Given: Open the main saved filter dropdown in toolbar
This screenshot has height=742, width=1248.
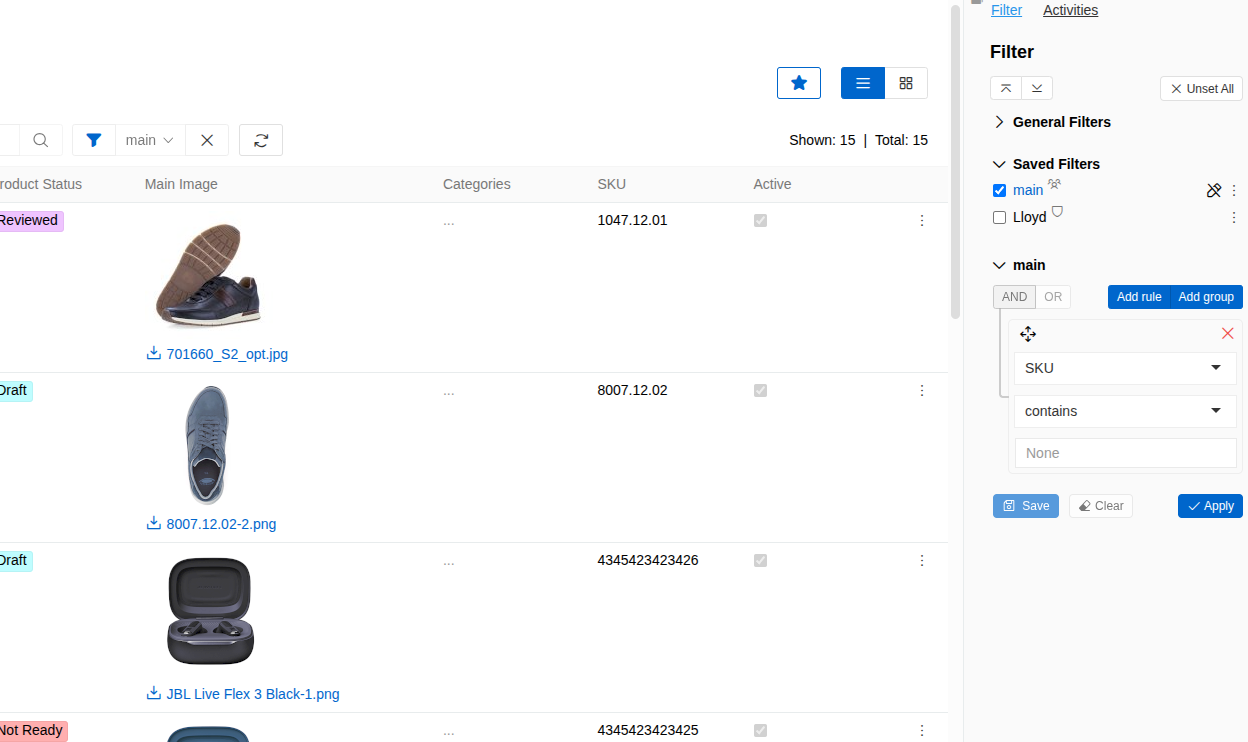Looking at the screenshot, I should tap(150, 140).
